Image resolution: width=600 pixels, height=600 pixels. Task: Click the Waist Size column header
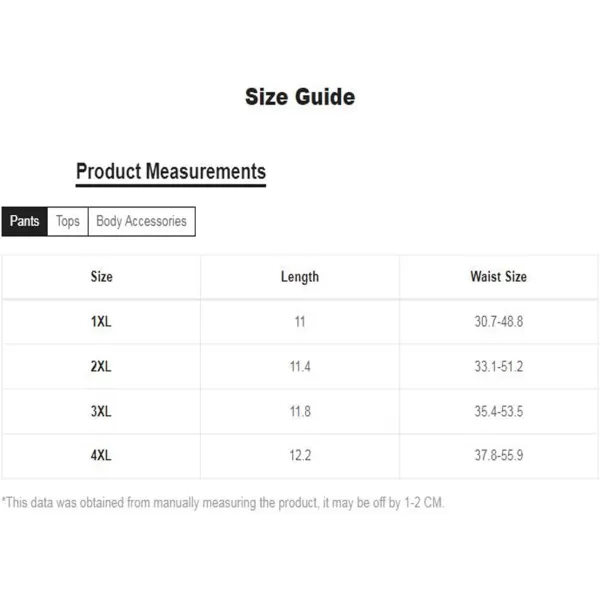coord(499,277)
